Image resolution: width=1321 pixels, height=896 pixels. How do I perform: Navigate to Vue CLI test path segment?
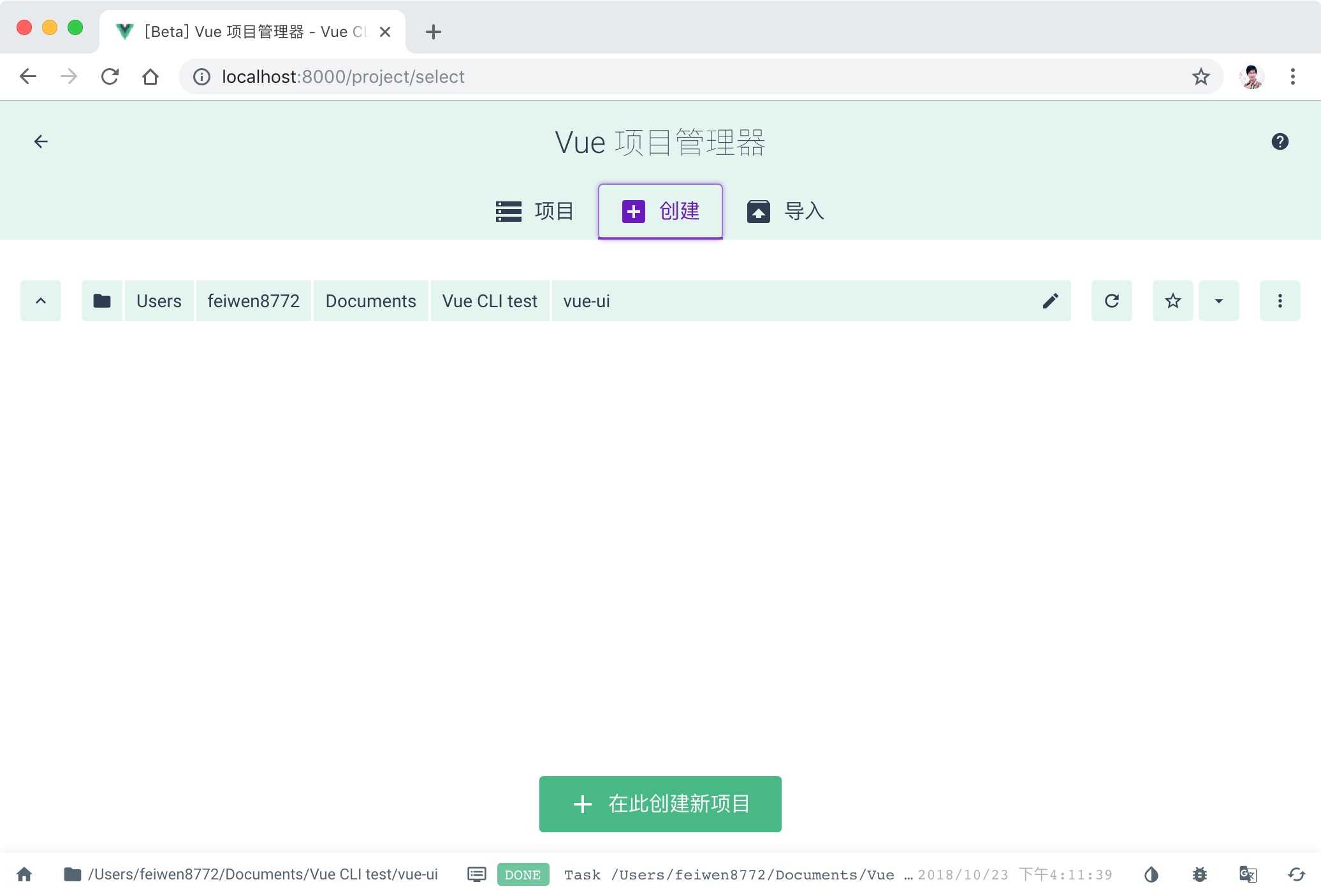pyautogui.click(x=490, y=301)
